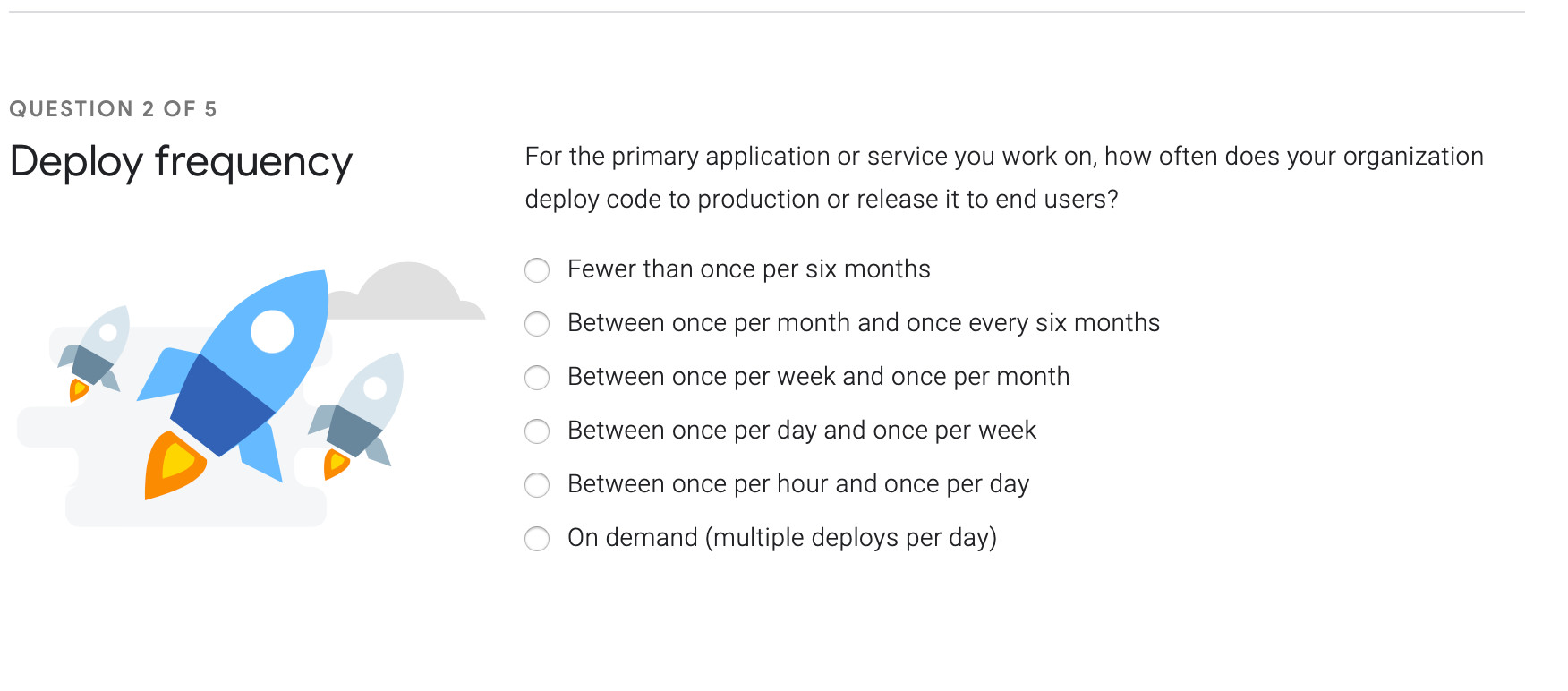Choose 'Between once per hour and once per day' radio

537,485
